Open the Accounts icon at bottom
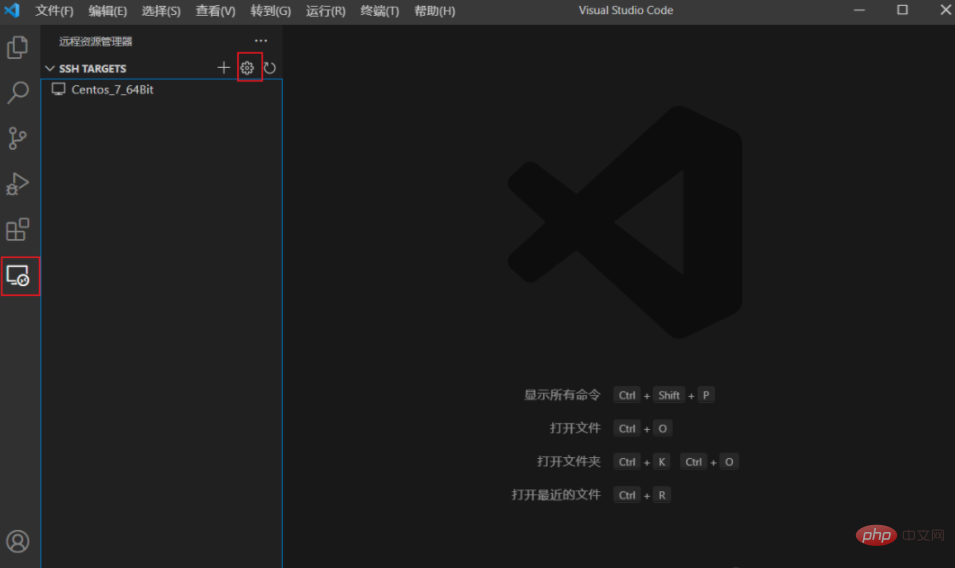The height and width of the screenshot is (568, 955). (x=18, y=541)
